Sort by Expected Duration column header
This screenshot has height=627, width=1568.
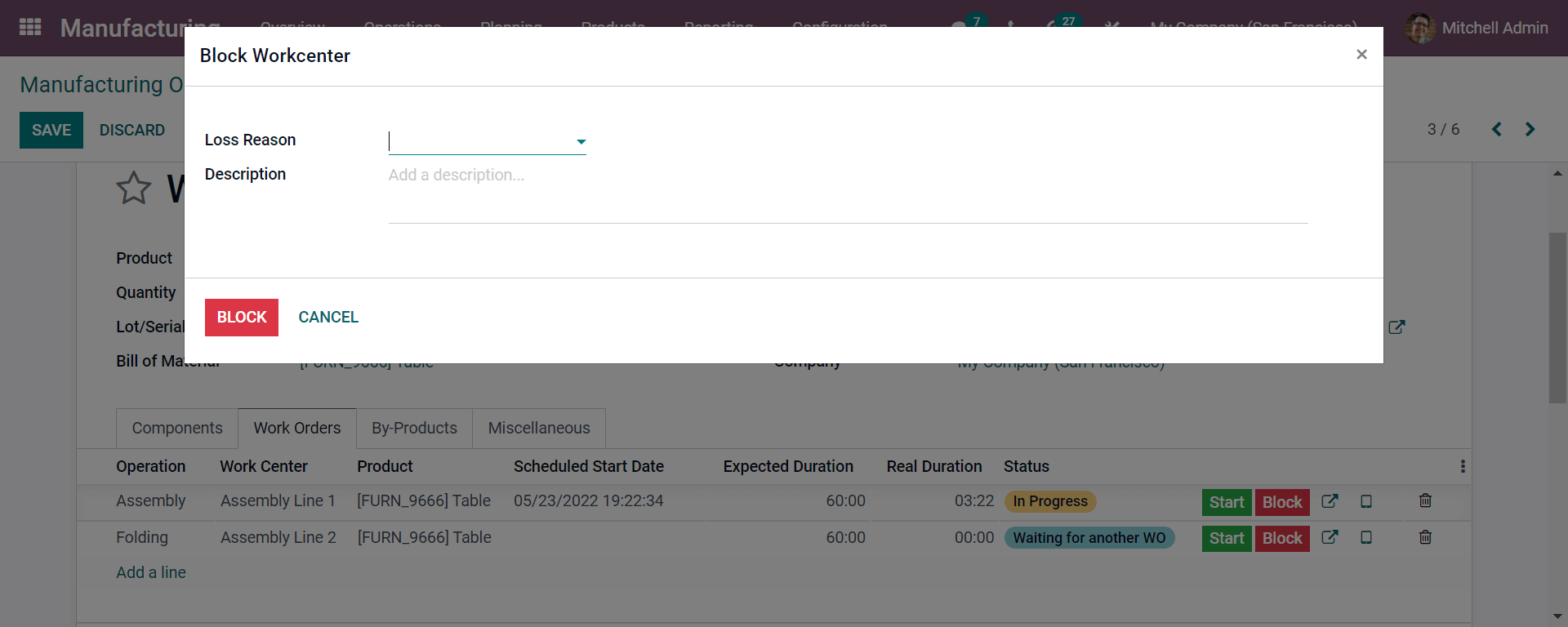[788, 466]
